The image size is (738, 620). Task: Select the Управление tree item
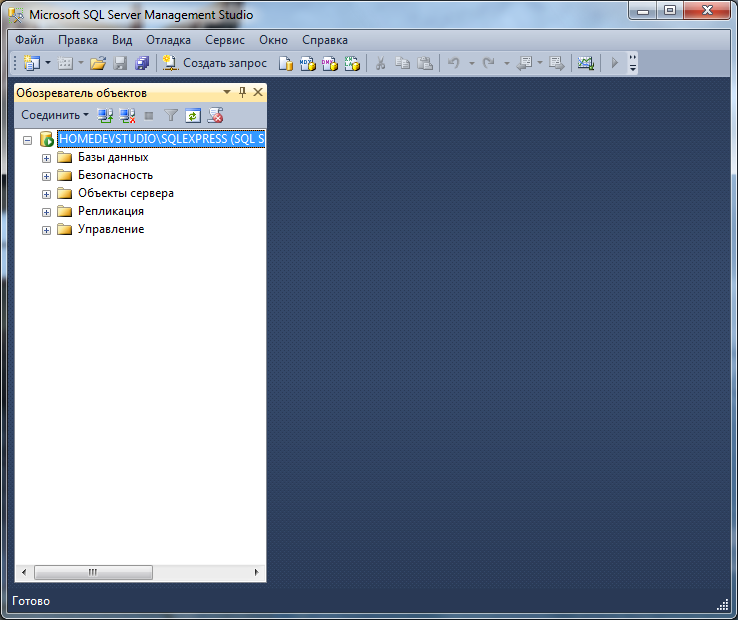point(111,229)
